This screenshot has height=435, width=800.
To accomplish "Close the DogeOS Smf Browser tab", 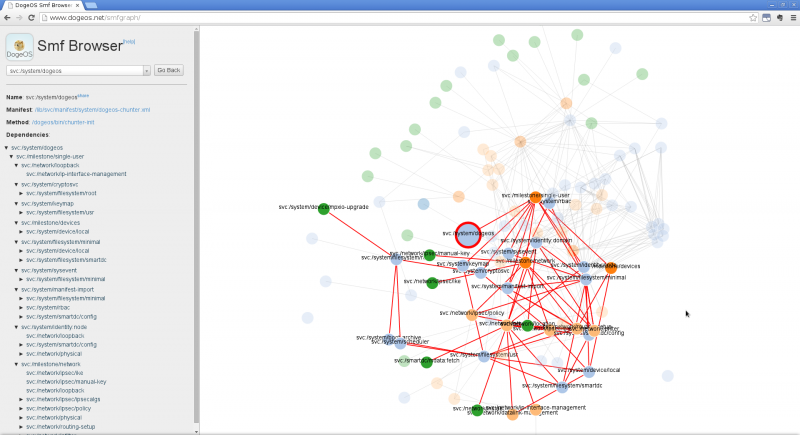I will coord(78,5).
